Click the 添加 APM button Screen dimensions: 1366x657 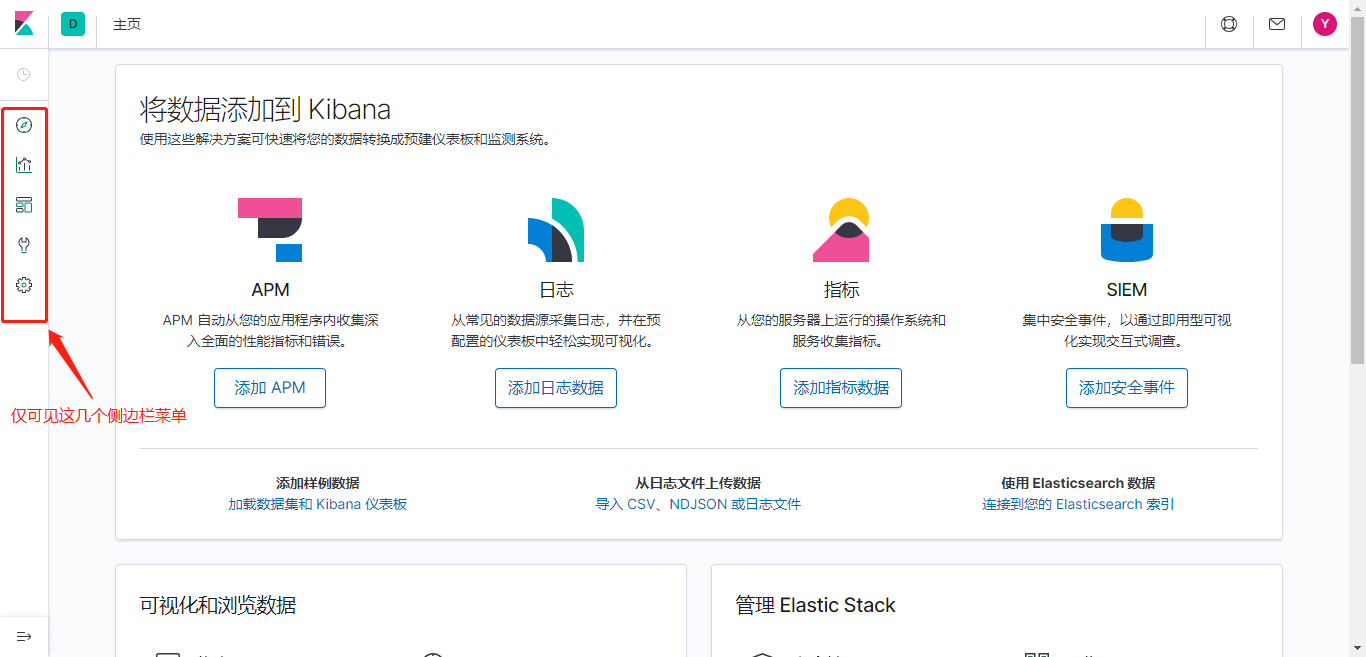tap(270, 388)
